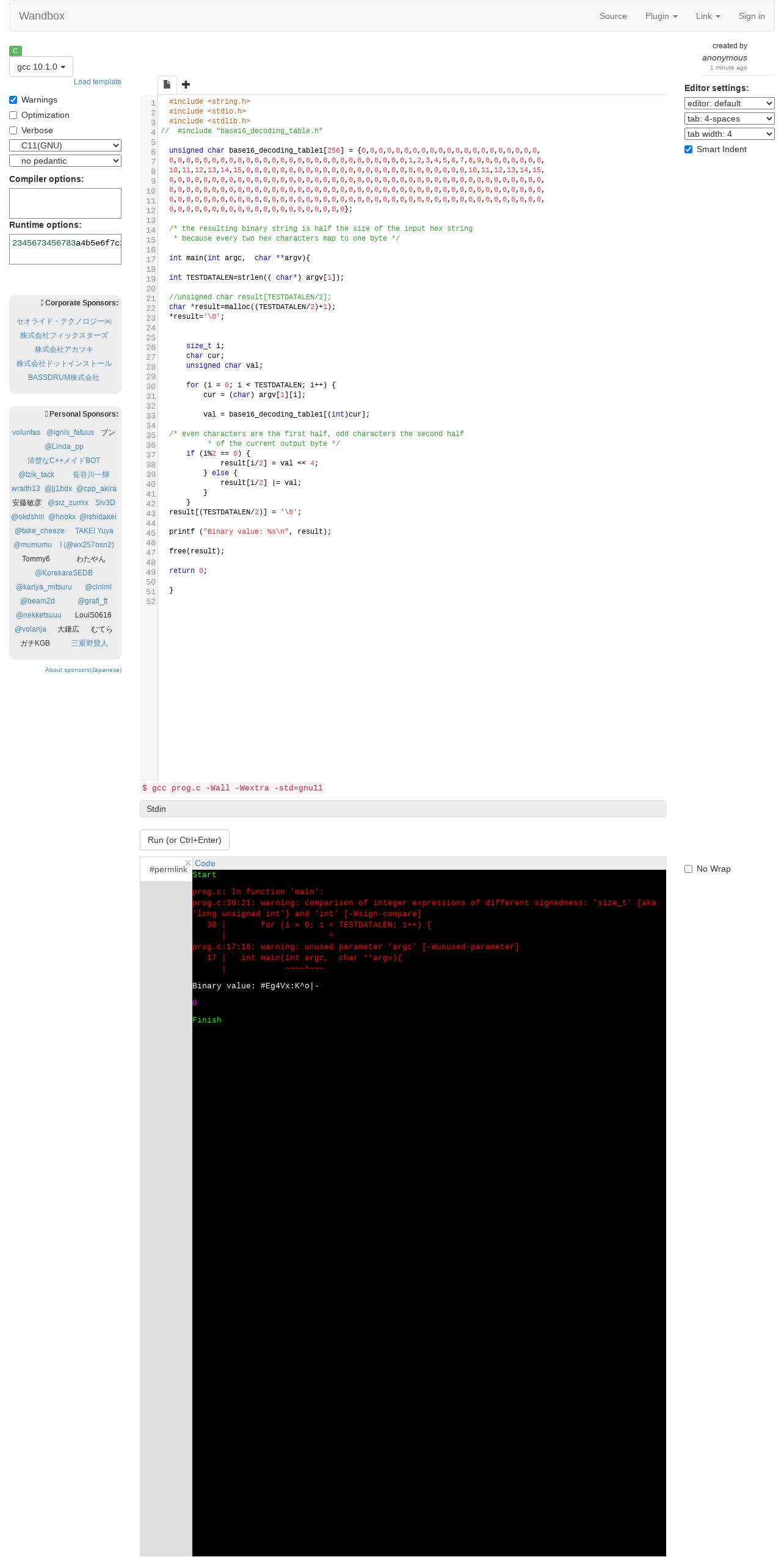Select the #permlink tab
The height and width of the screenshot is (1557, 784).
click(168, 869)
